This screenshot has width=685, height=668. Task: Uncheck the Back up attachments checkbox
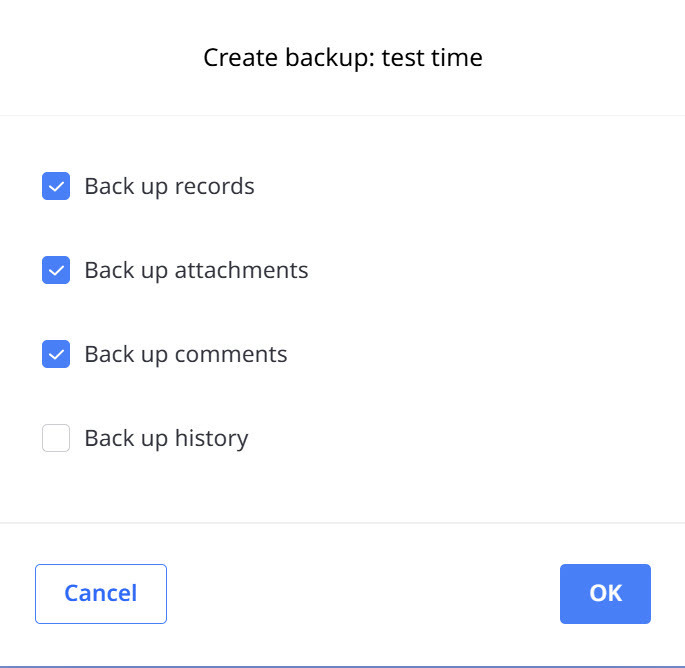[x=56, y=270]
